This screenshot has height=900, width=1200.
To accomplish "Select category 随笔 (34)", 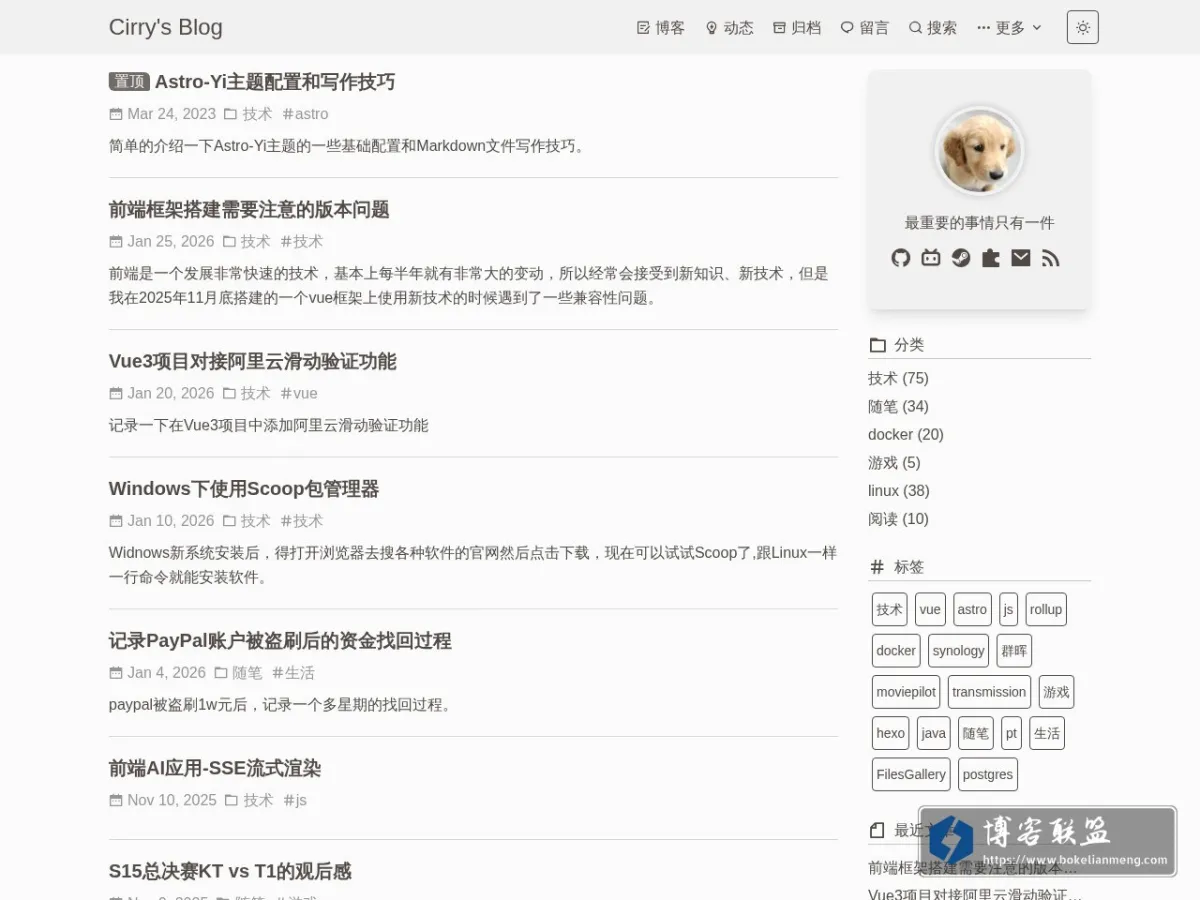I will click(x=898, y=406).
